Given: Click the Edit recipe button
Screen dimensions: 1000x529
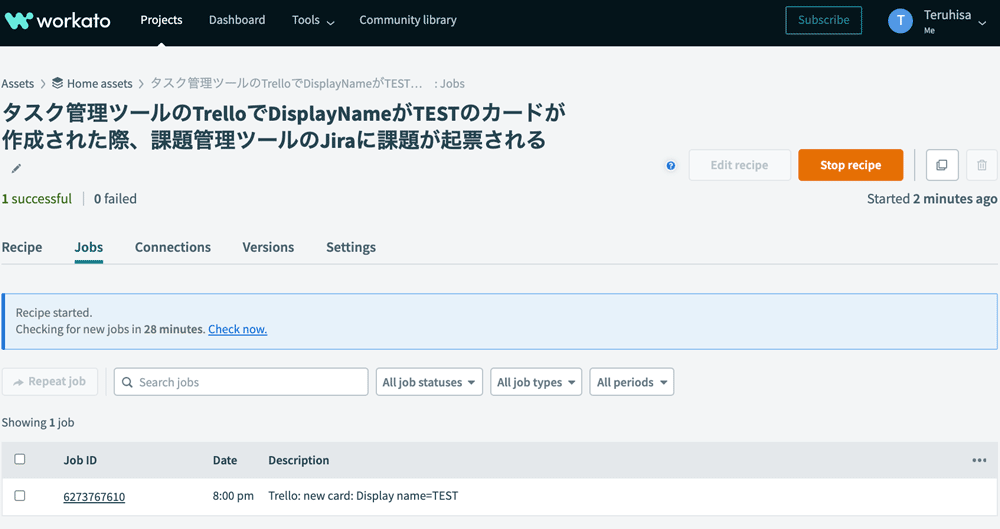Looking at the screenshot, I should [x=740, y=165].
